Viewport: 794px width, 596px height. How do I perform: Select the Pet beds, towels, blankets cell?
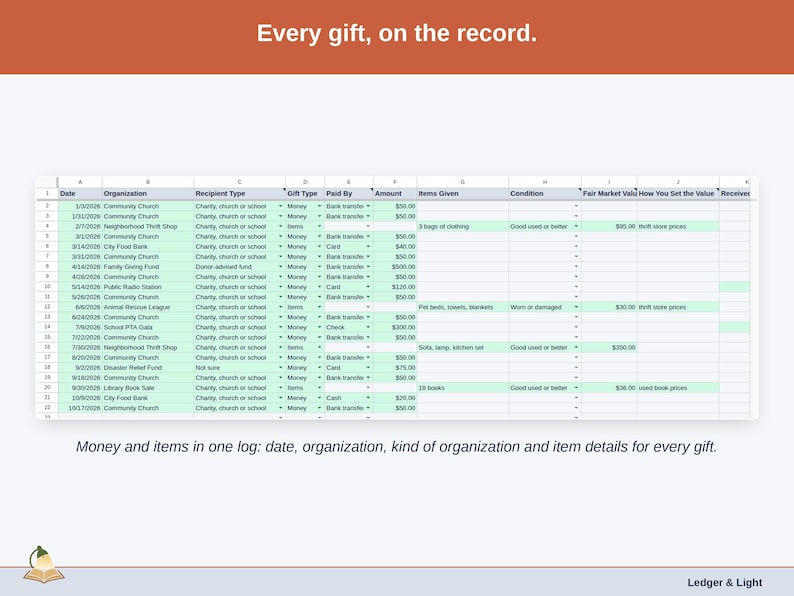pos(462,307)
